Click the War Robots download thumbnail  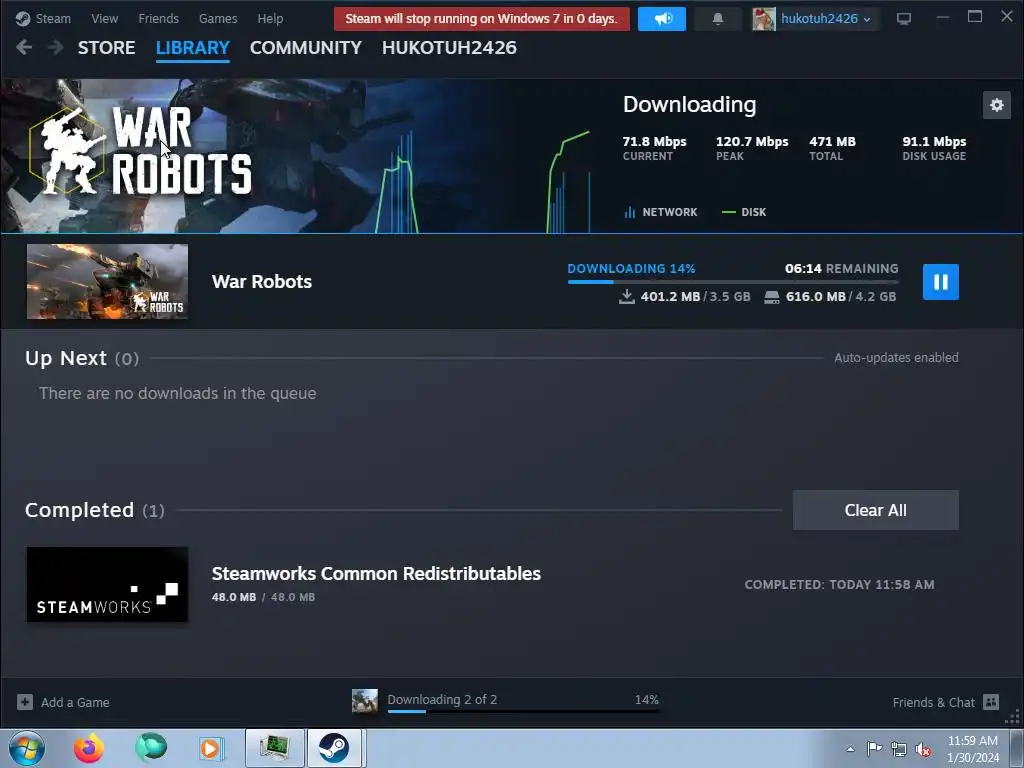point(107,281)
